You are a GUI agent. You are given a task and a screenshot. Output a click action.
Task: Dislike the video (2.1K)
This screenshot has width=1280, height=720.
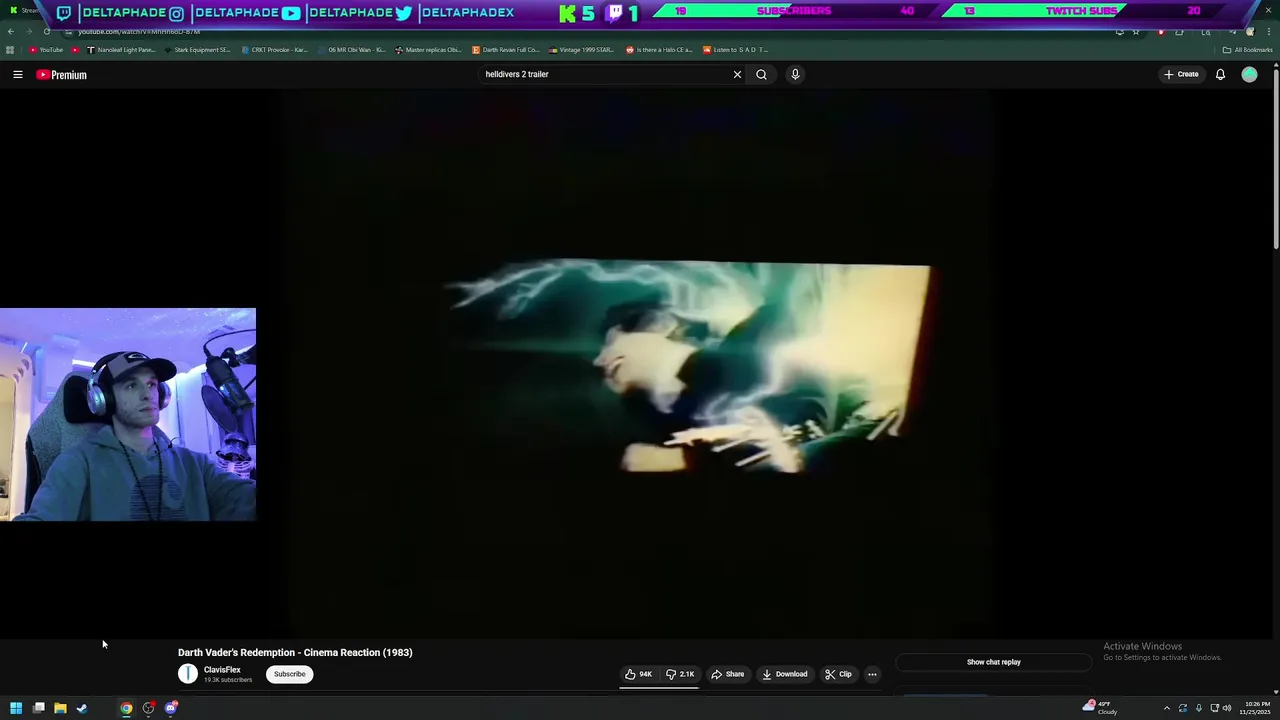(681, 674)
